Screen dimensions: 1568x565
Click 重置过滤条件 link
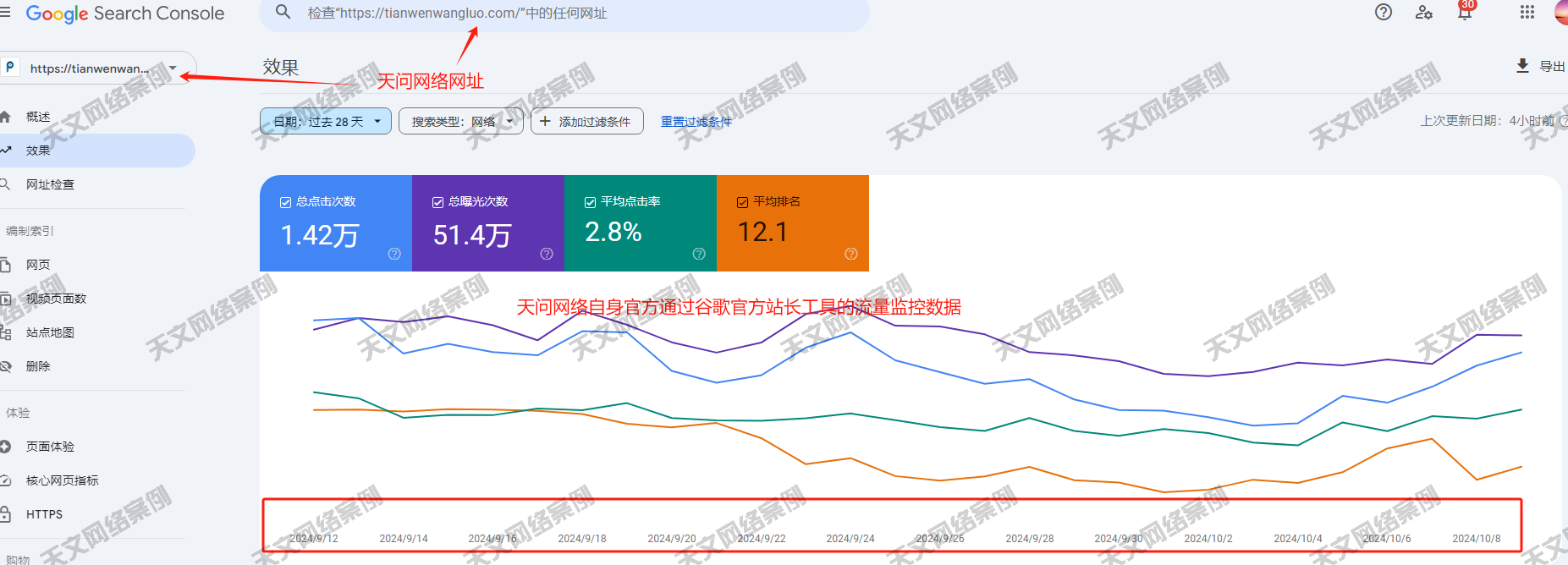696,122
